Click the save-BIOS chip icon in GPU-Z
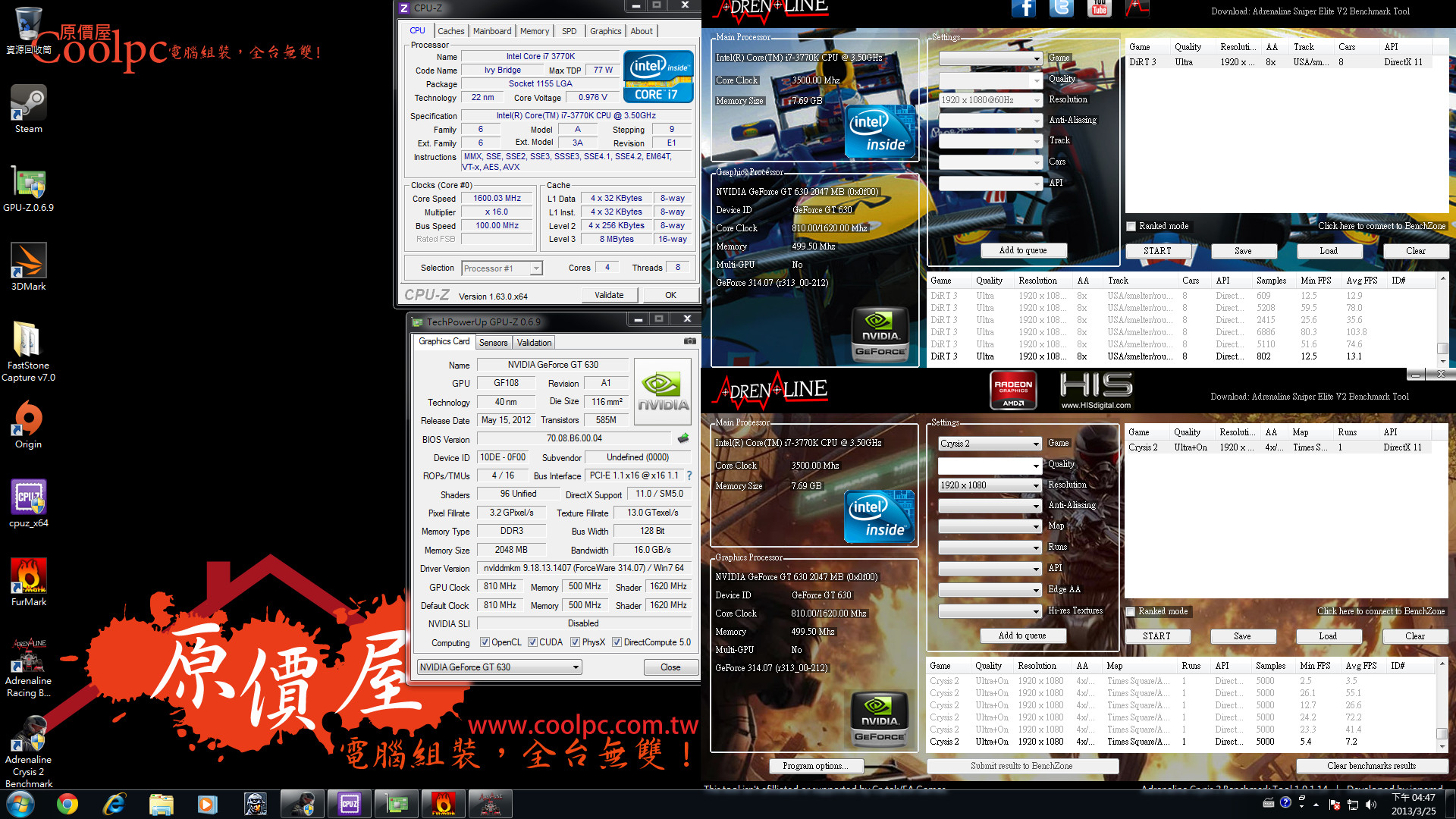Screen dimensions: 1456x819 683,438
